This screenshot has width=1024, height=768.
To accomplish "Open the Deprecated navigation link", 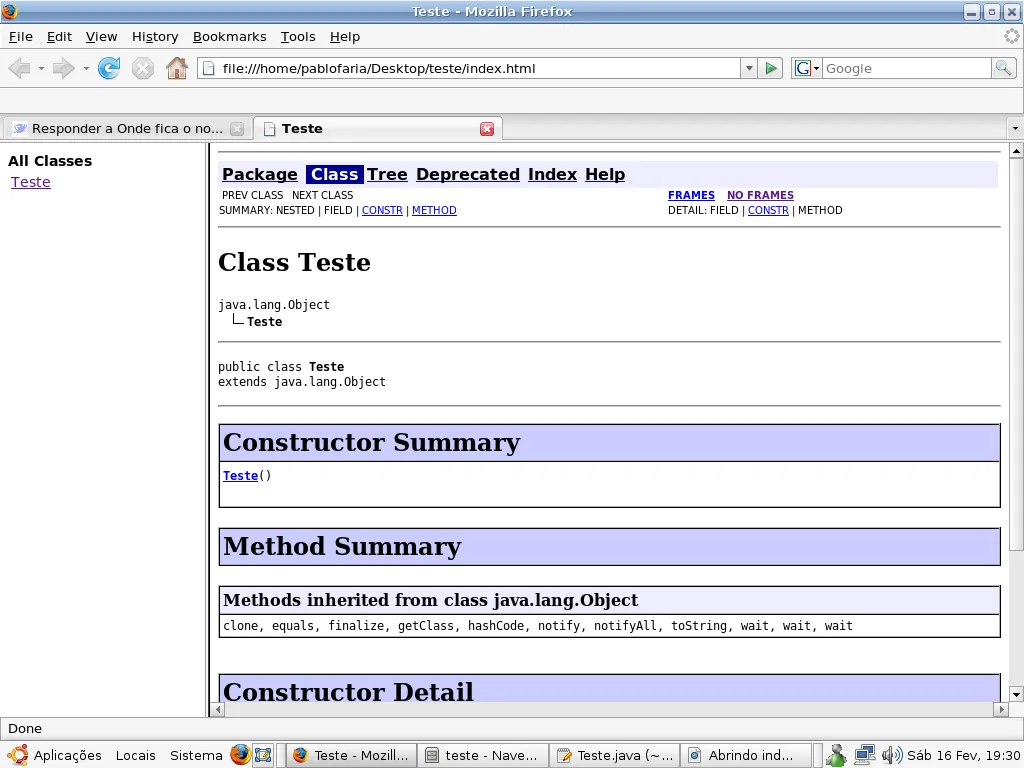I will click(468, 174).
